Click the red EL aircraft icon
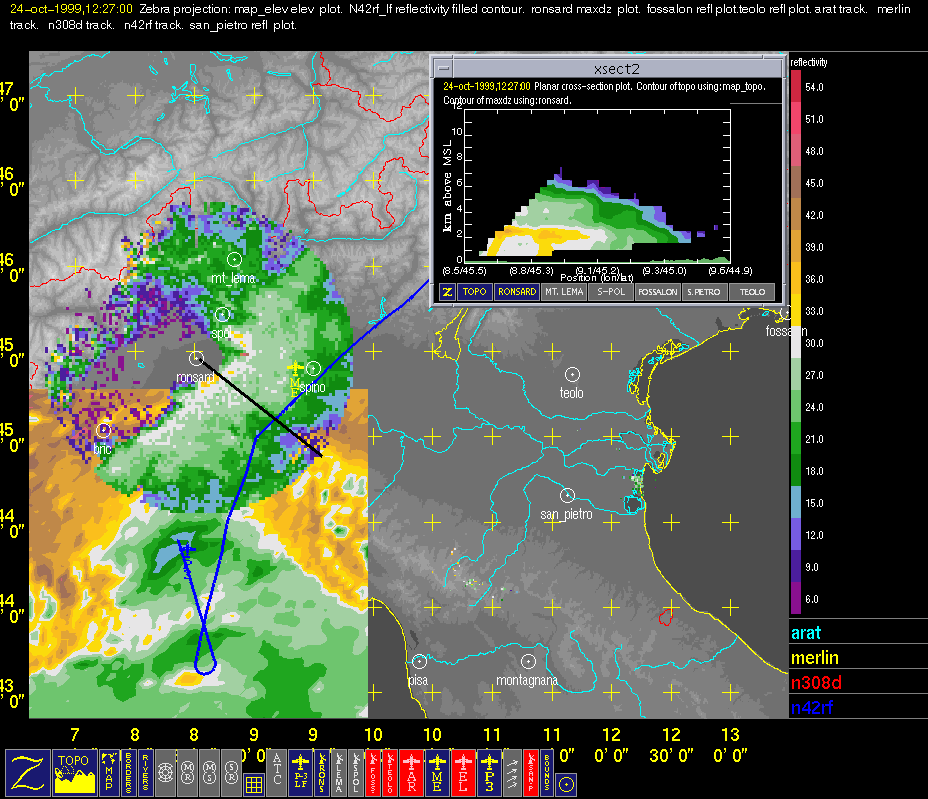The height and width of the screenshot is (799, 928). click(463, 772)
